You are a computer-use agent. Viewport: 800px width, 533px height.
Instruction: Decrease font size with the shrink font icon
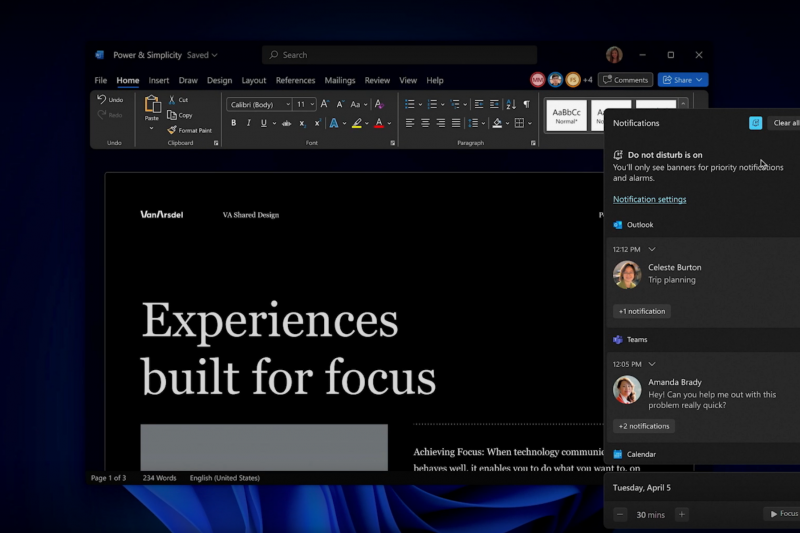click(x=340, y=104)
